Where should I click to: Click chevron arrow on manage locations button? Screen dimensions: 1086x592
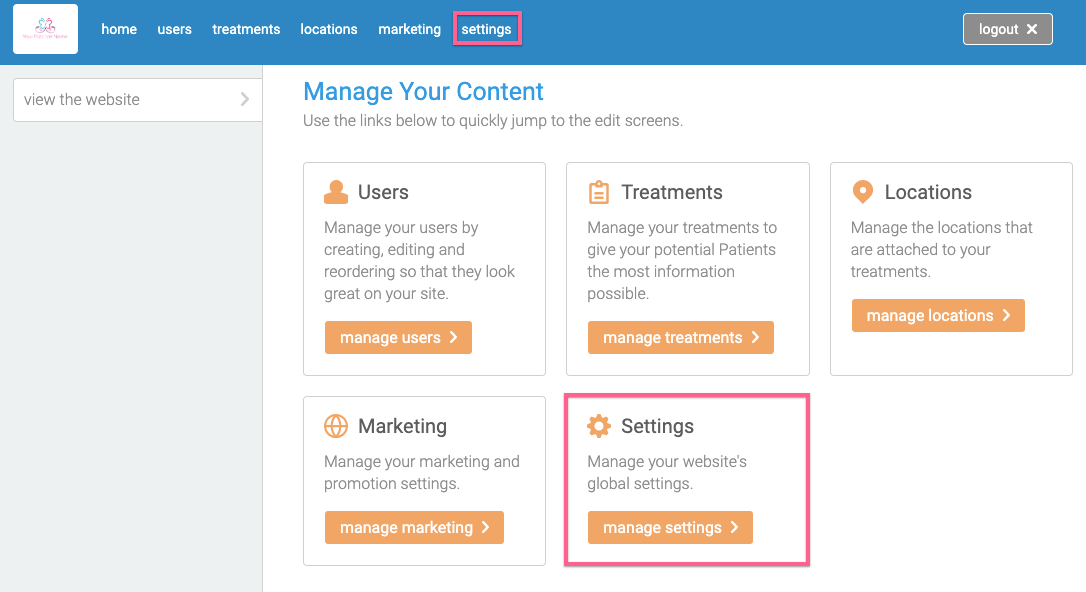(x=1006, y=315)
